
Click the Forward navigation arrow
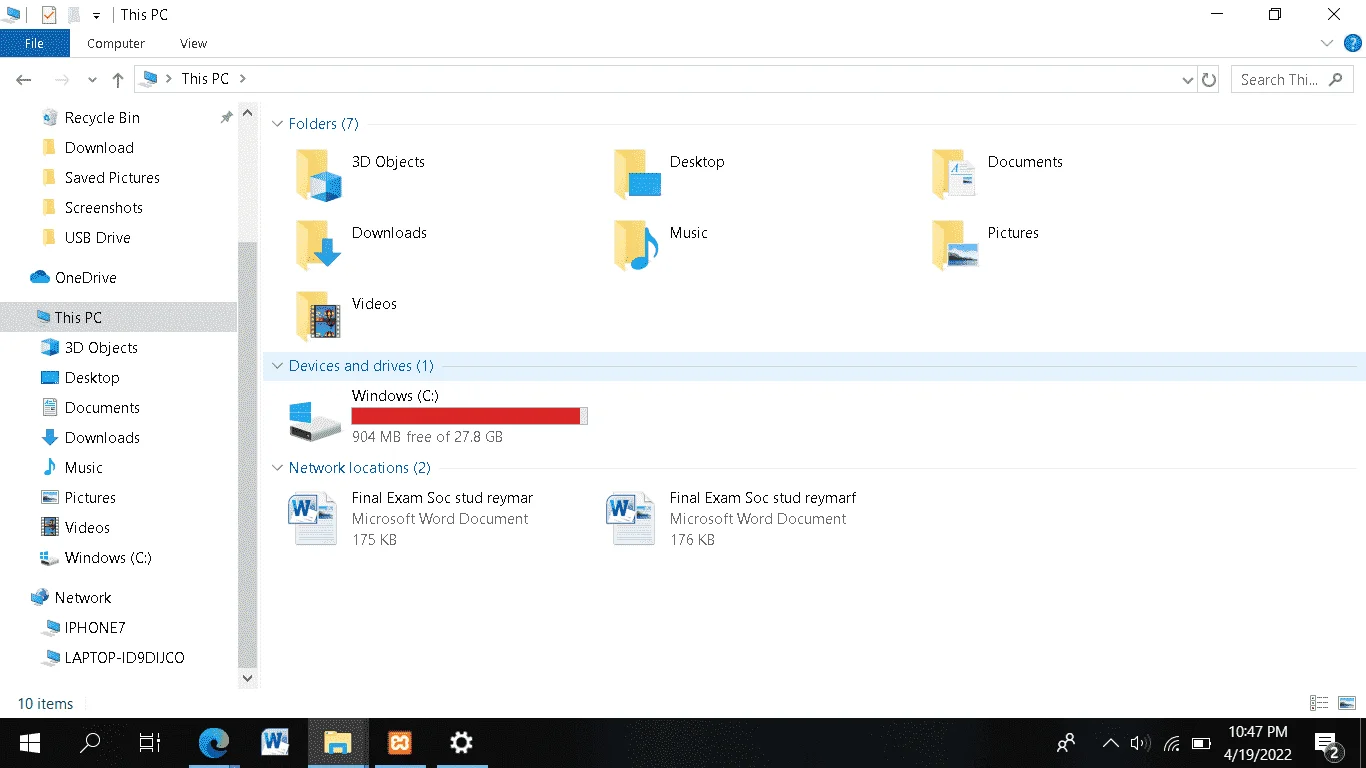pos(61,80)
